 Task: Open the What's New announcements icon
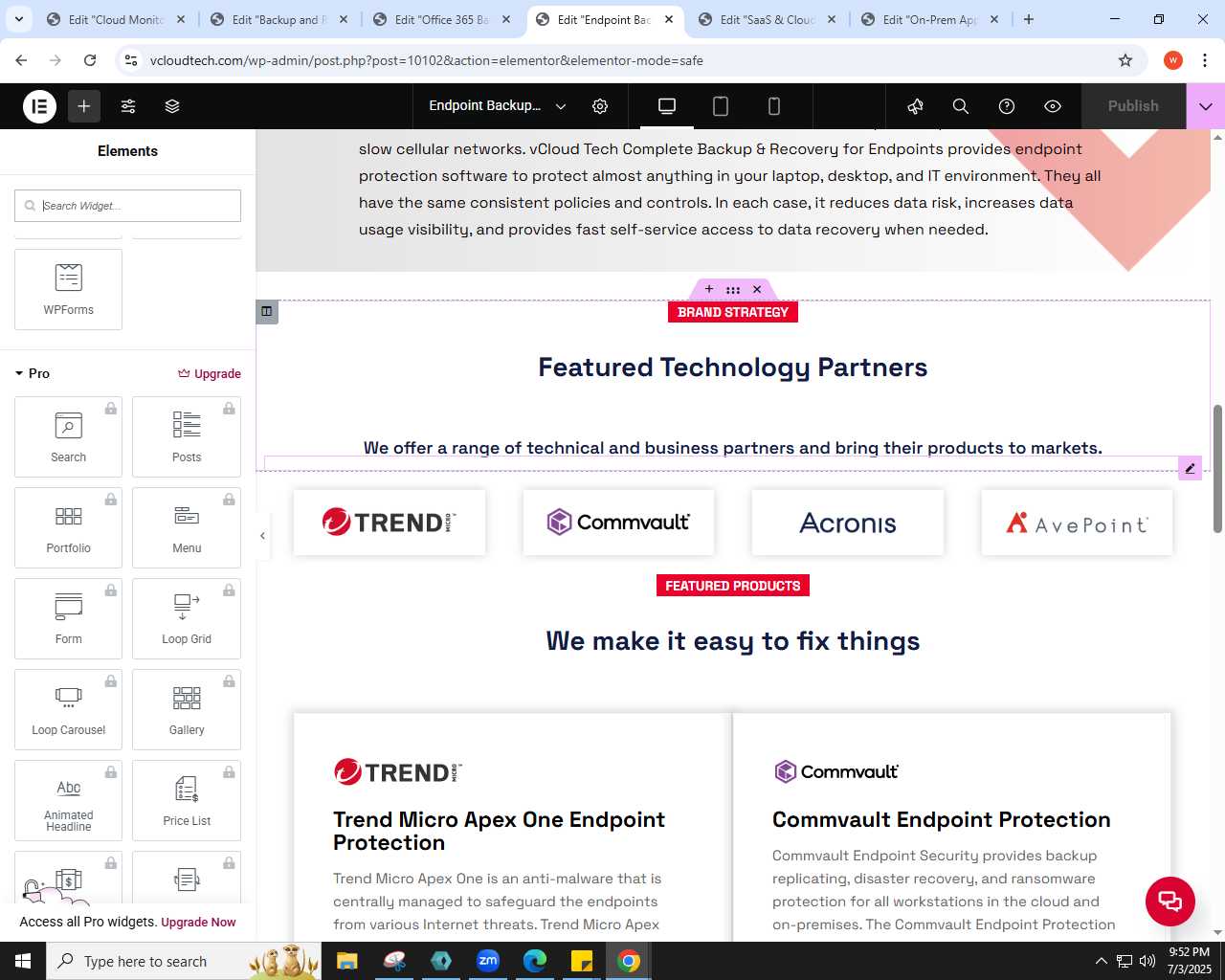click(x=915, y=106)
